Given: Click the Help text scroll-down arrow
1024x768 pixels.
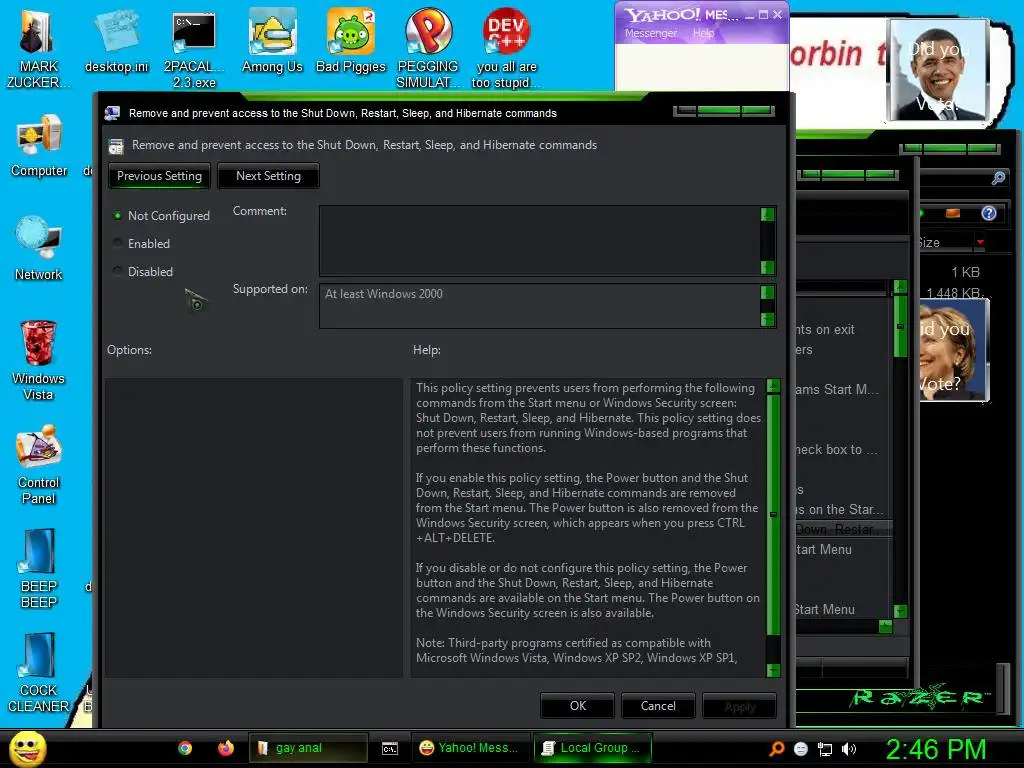Looking at the screenshot, I should pos(773,670).
